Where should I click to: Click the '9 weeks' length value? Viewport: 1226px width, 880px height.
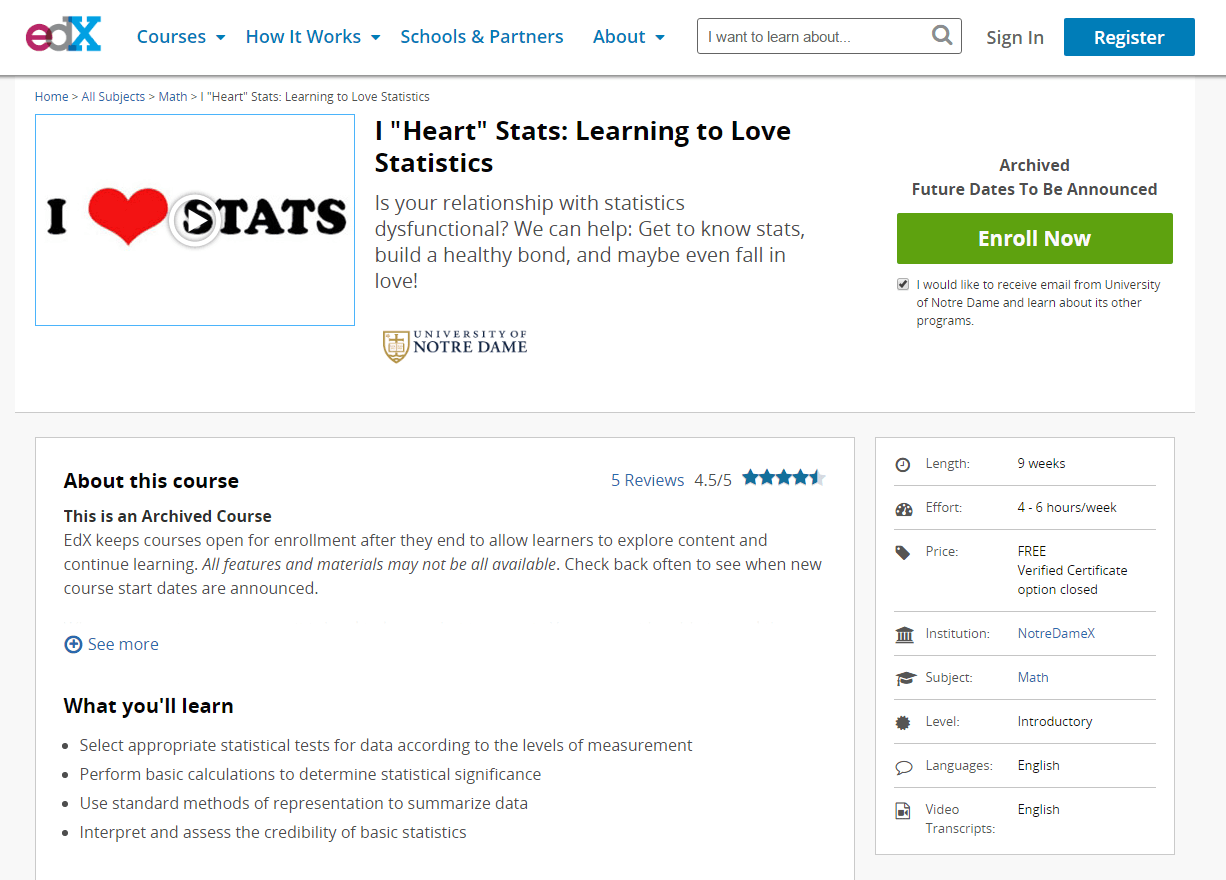pyautogui.click(x=1041, y=464)
